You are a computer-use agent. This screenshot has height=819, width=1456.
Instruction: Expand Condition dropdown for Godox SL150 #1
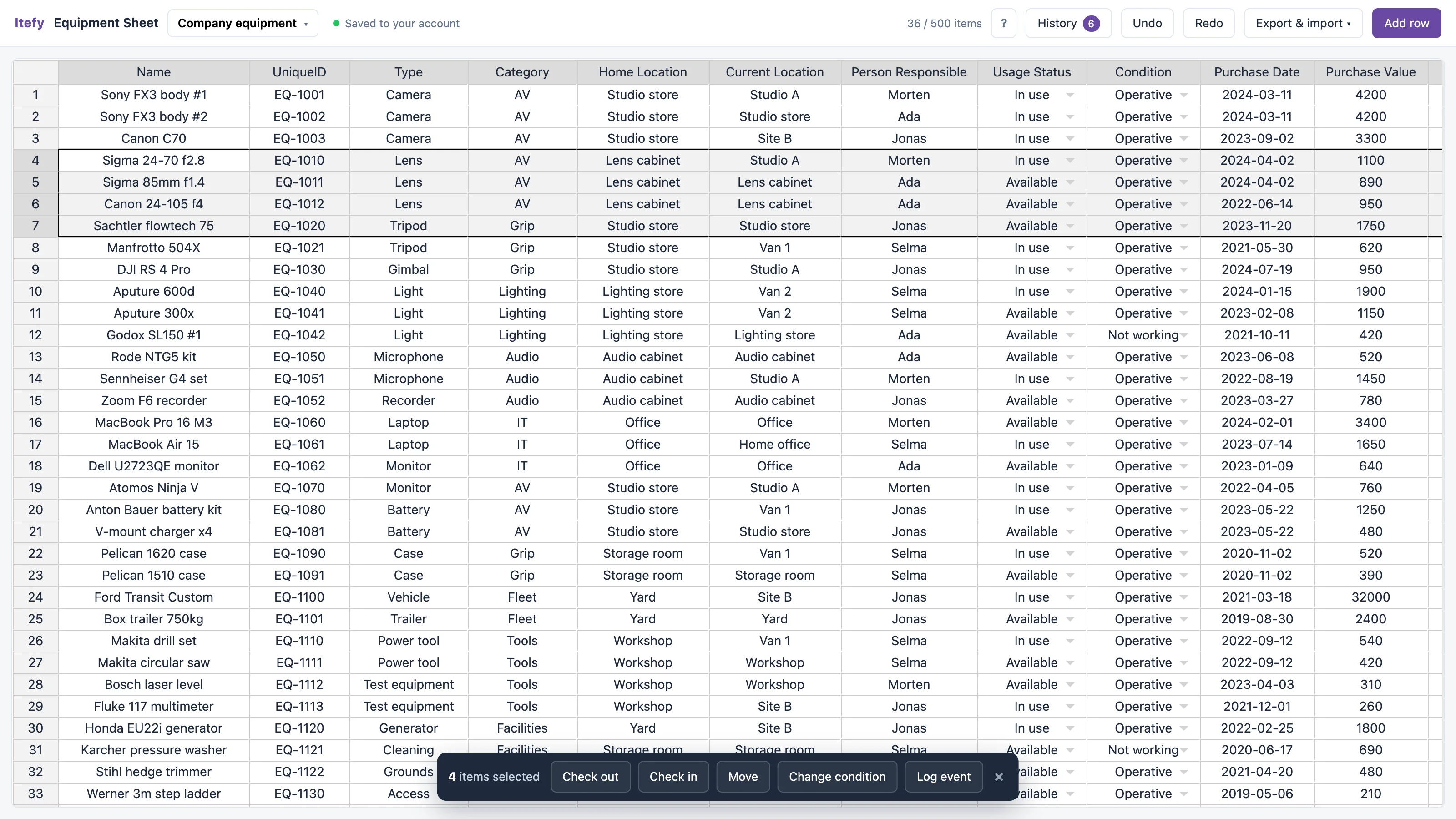pyautogui.click(x=1184, y=335)
